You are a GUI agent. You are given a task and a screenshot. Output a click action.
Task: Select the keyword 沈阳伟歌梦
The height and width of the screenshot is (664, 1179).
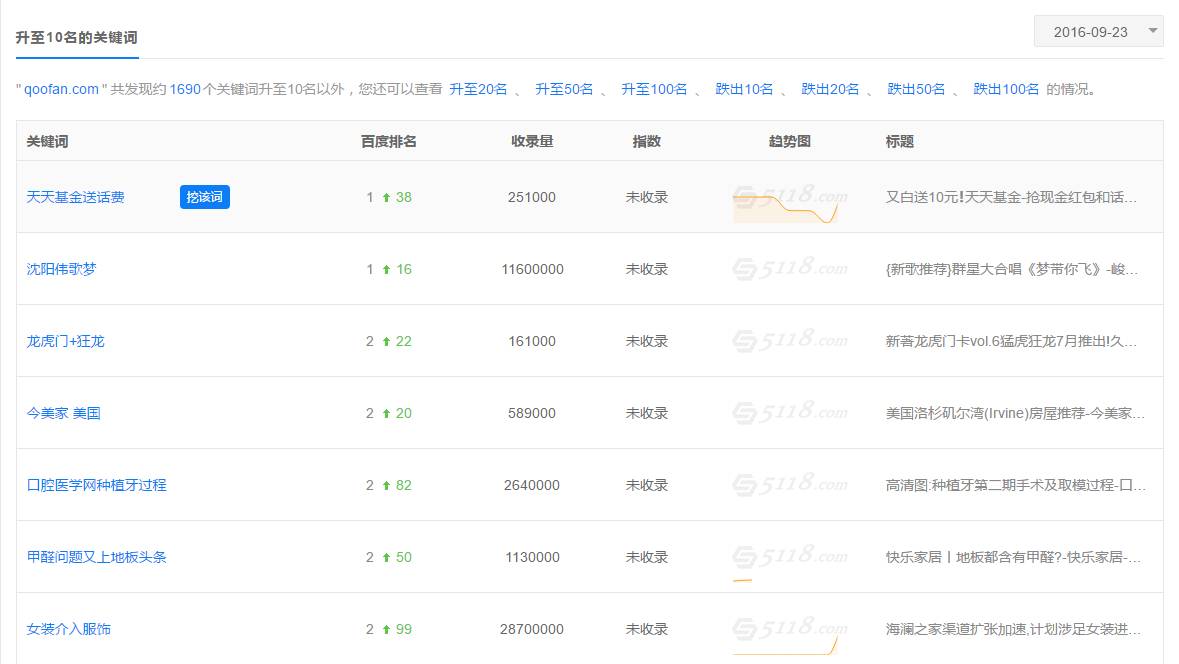62,269
